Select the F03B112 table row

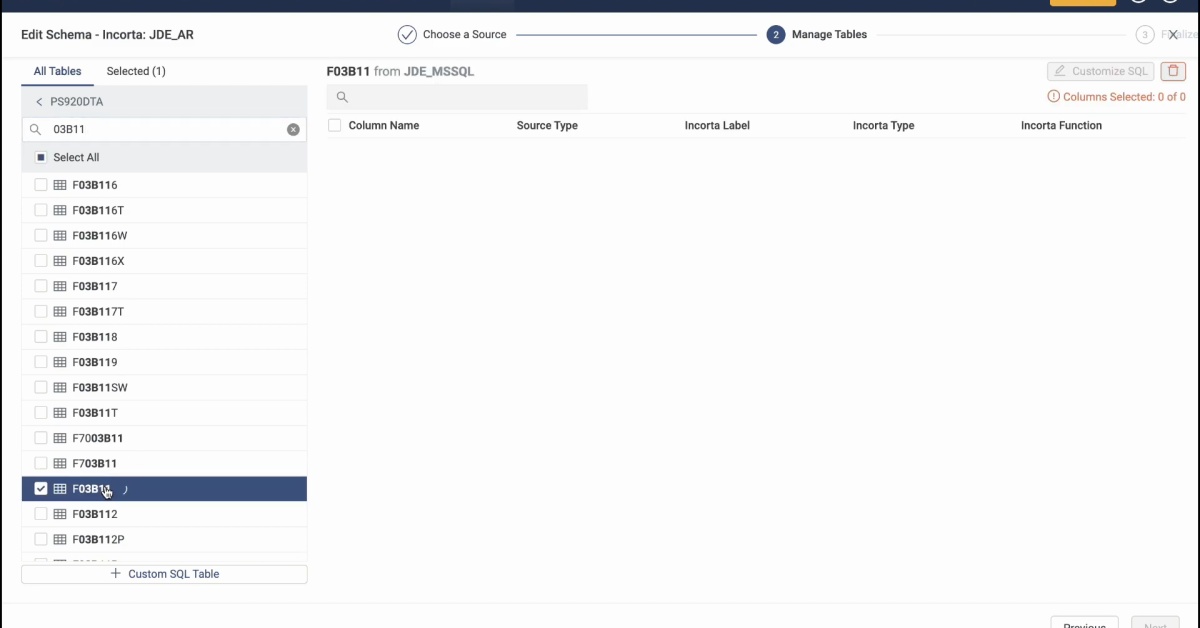tap(164, 514)
